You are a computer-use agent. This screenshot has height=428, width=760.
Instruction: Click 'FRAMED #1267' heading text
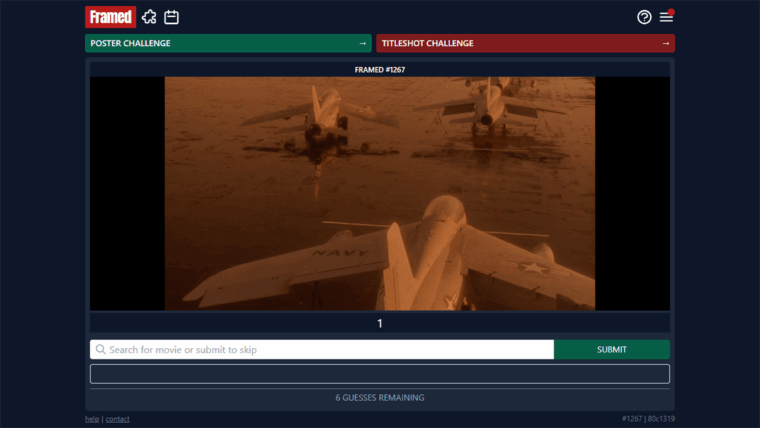tap(380, 70)
